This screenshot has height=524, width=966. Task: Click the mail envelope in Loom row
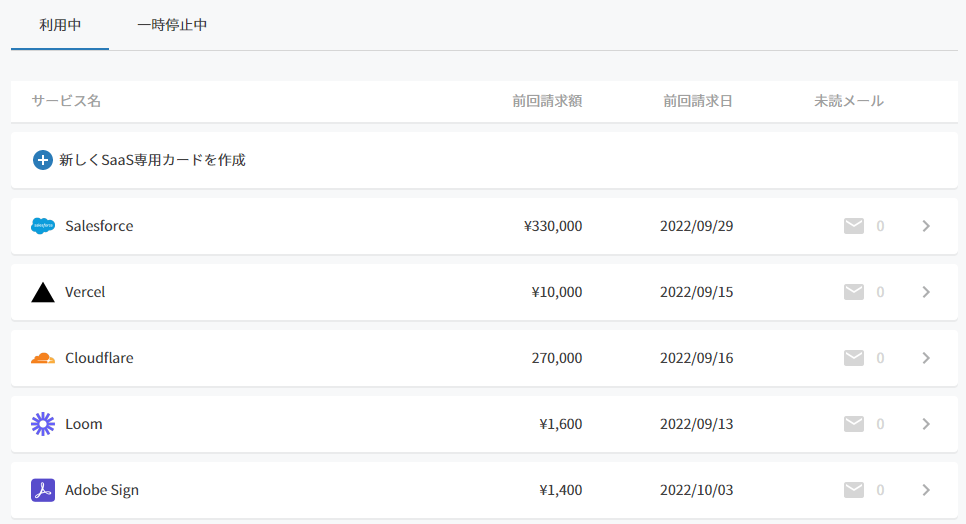[854, 424]
